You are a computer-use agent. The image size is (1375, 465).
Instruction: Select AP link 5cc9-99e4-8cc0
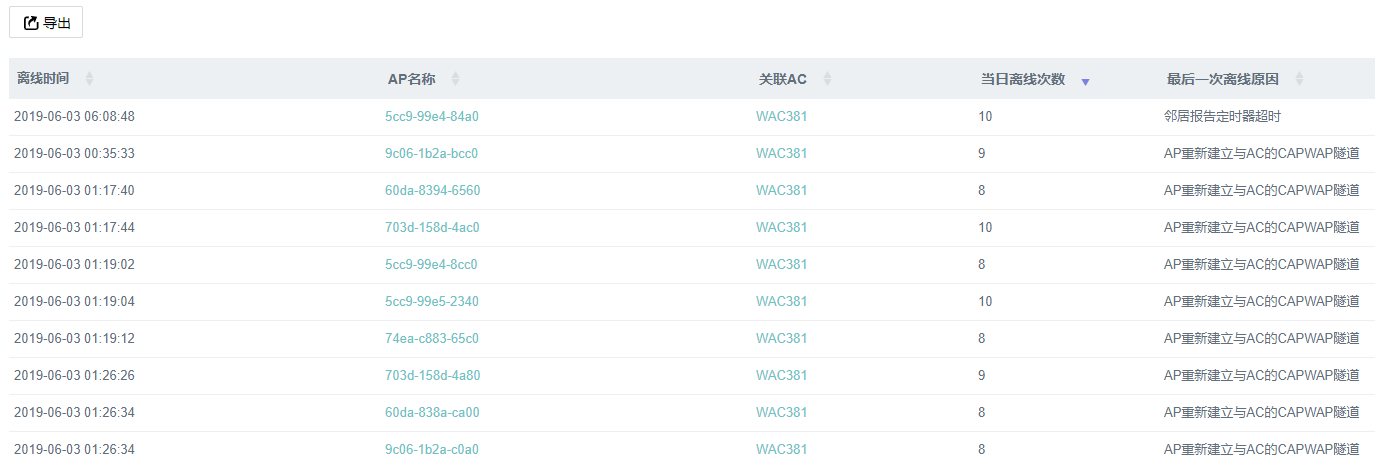point(431,264)
